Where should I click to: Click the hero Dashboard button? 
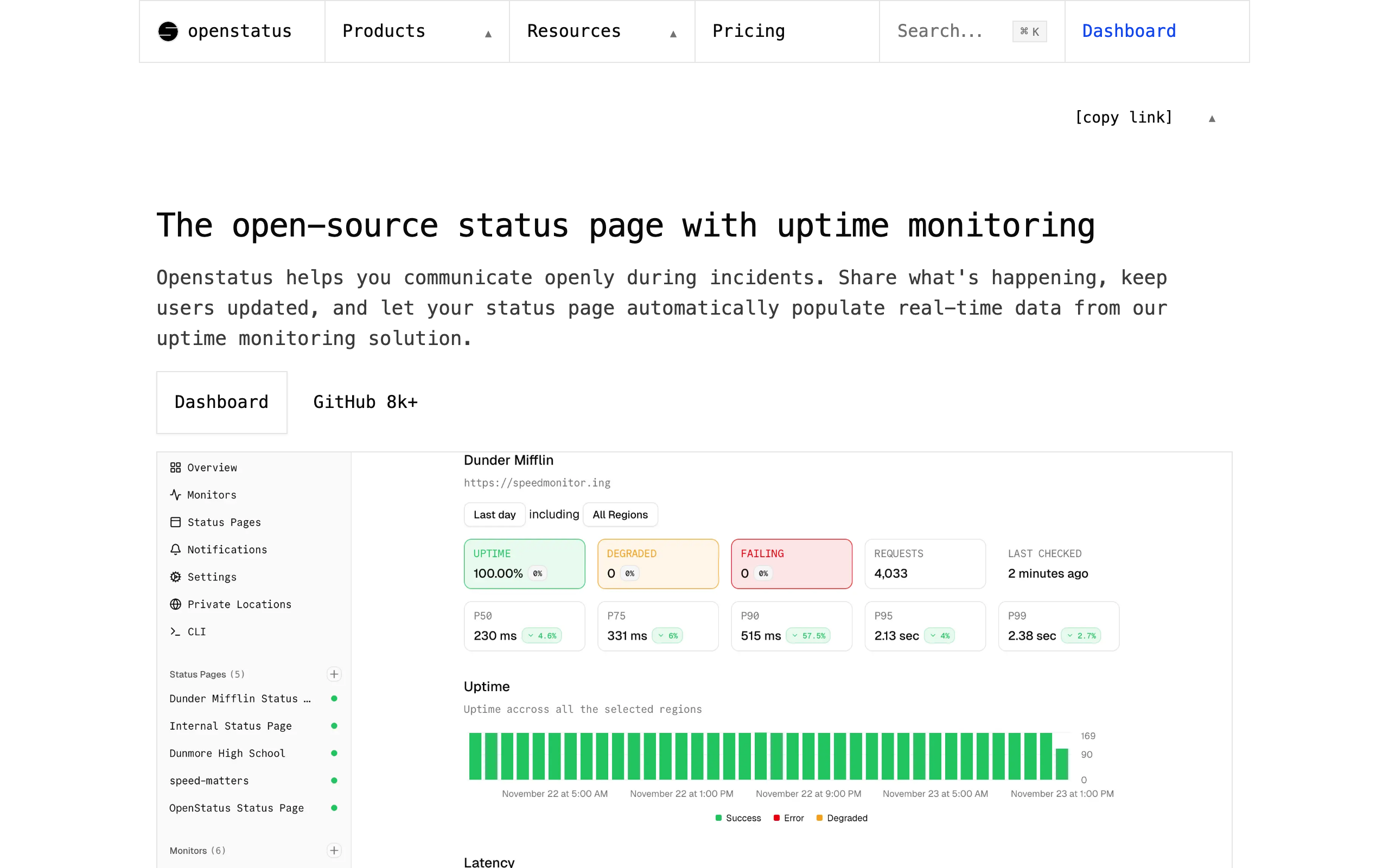pyautogui.click(x=221, y=402)
